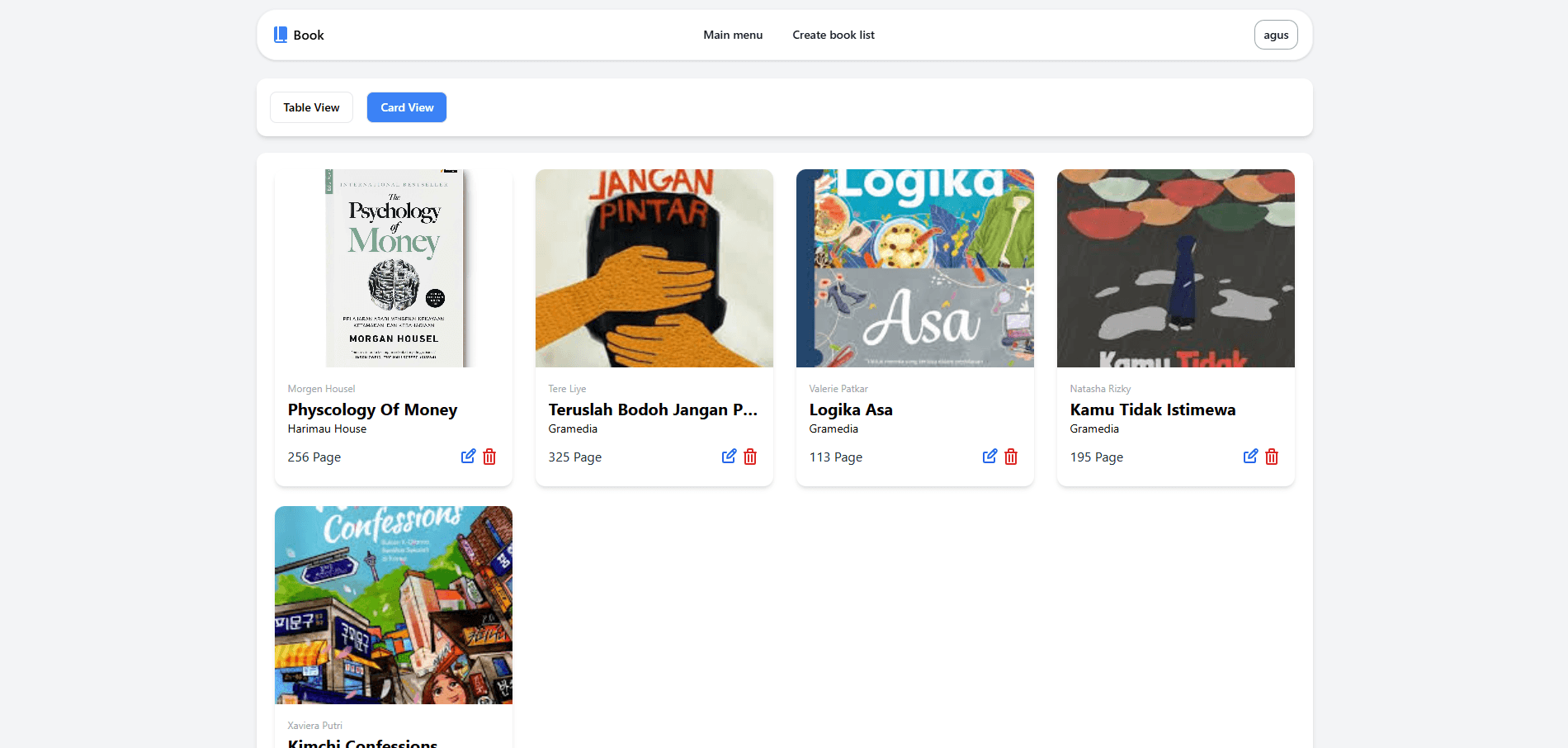The width and height of the screenshot is (1568, 748).
Task: Click the blue Book logo icon
Action: point(281,35)
